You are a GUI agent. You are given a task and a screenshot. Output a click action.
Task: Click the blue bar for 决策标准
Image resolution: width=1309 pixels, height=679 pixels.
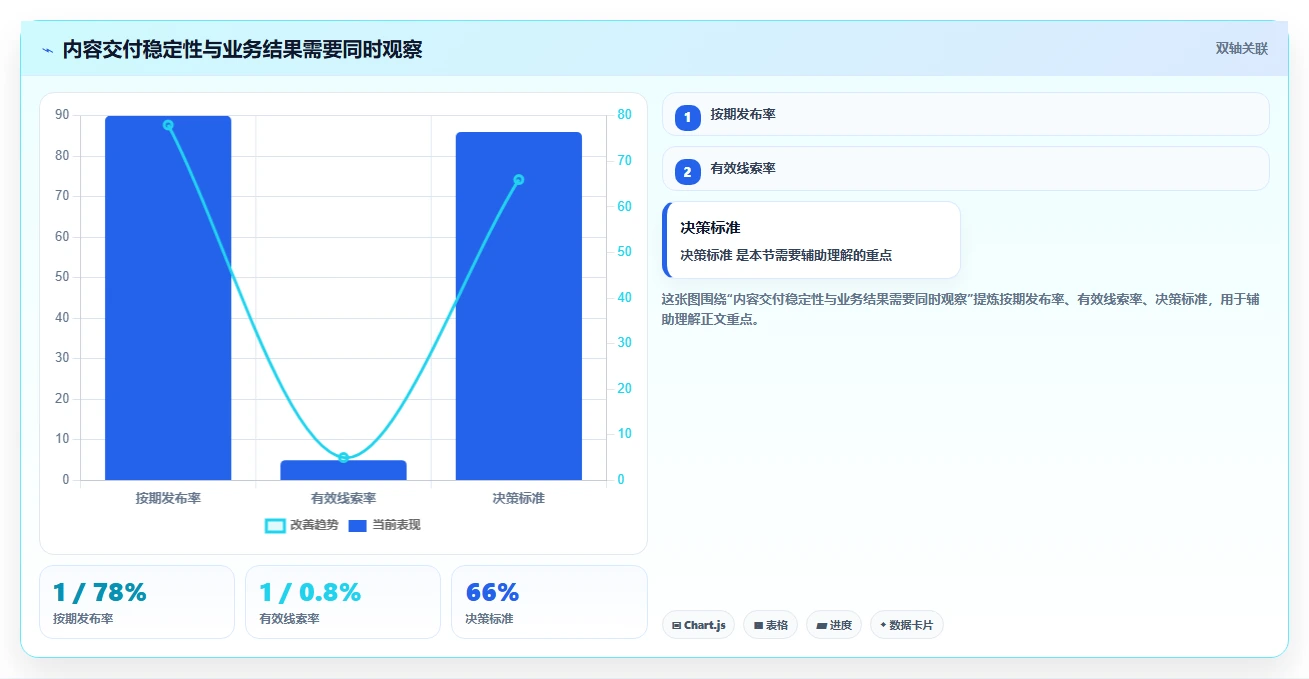519,306
